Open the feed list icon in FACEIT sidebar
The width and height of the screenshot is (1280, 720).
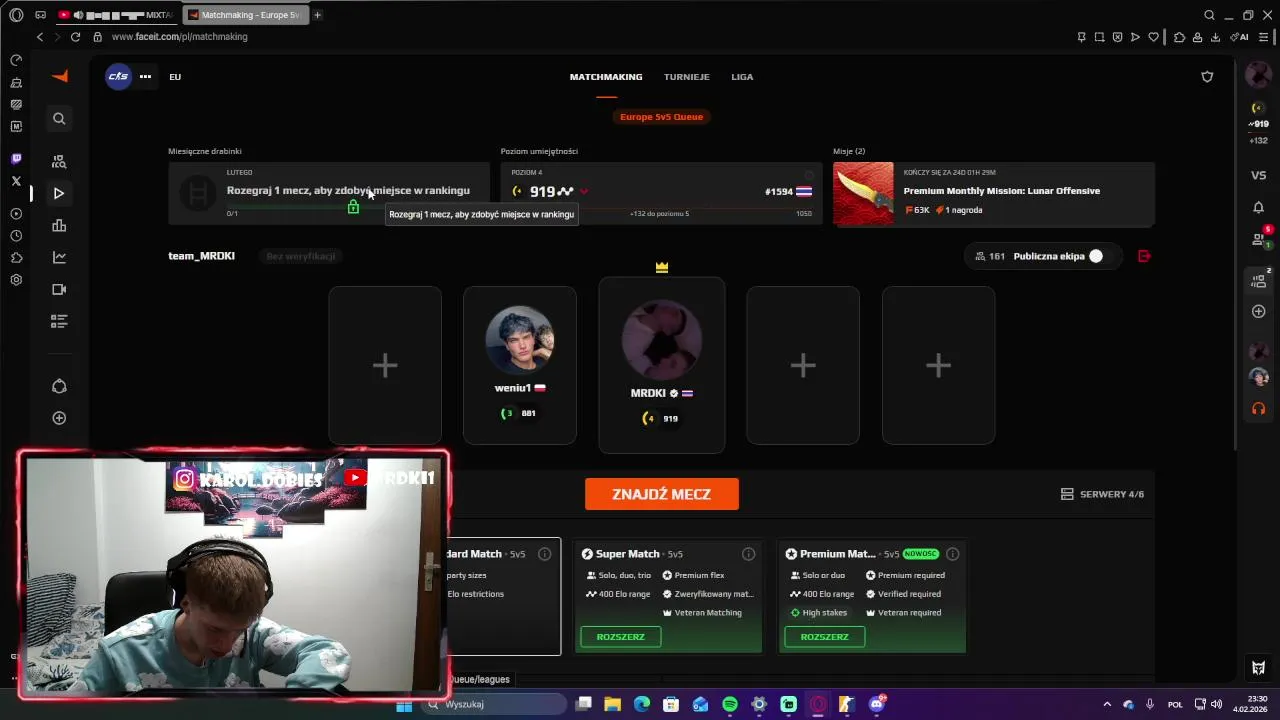pyautogui.click(x=59, y=322)
